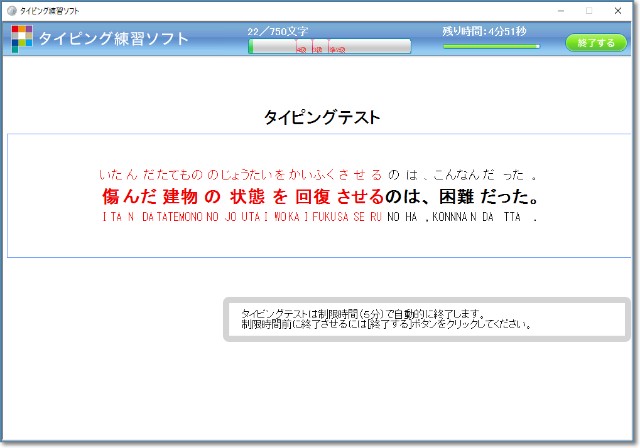640x448 pixels.
Task: Click the gray hint message box
Action: (x=424, y=319)
